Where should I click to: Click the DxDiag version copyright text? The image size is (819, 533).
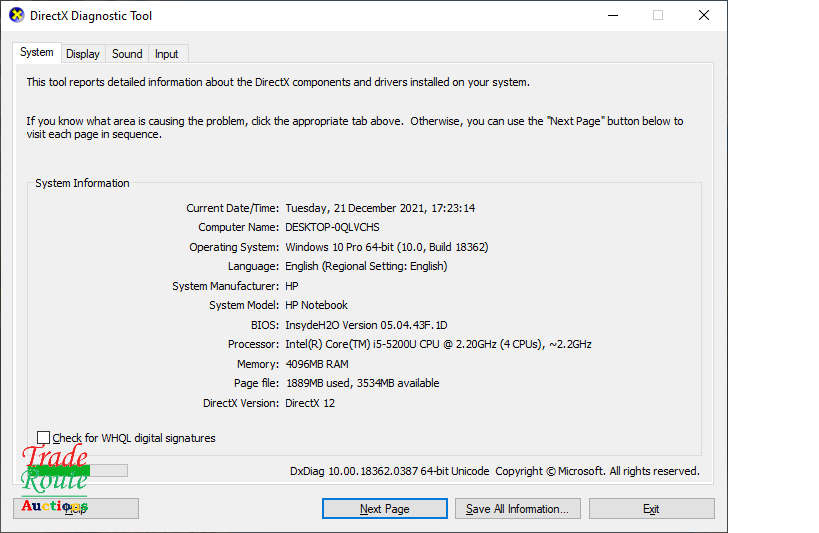(494, 471)
